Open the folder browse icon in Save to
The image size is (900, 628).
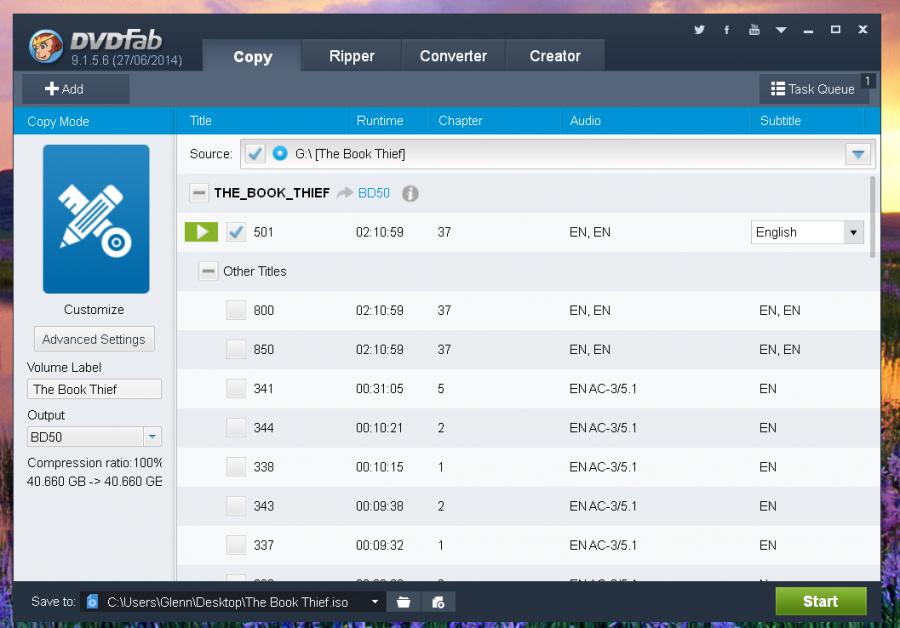point(404,602)
